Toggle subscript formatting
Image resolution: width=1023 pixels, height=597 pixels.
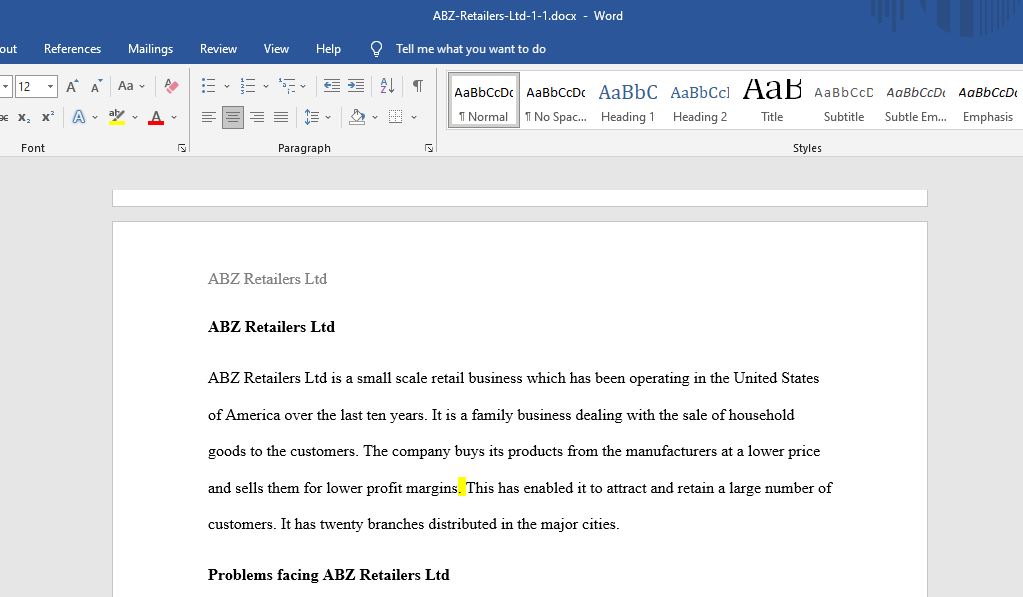(x=24, y=117)
